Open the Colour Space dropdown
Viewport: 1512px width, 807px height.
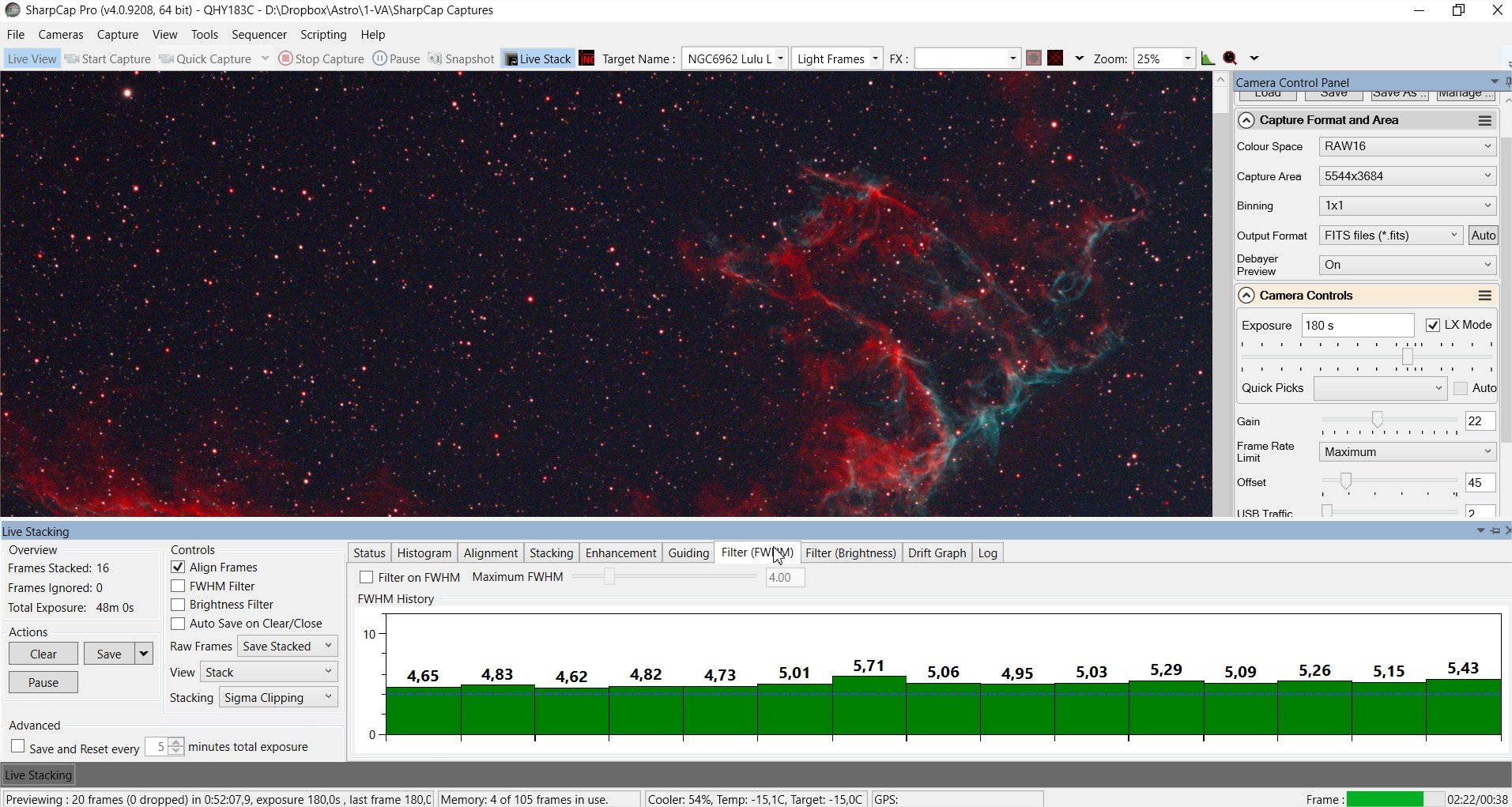pyautogui.click(x=1407, y=146)
